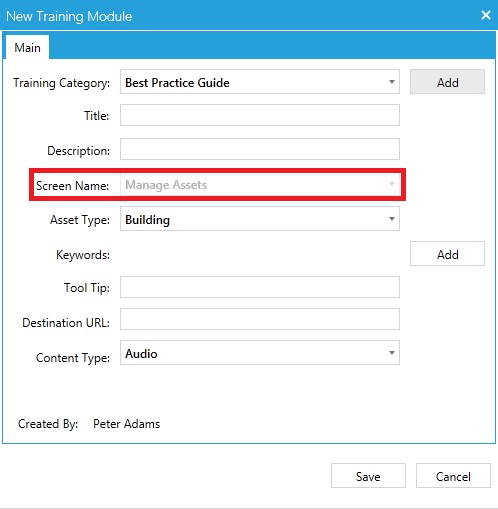This screenshot has height=509, width=498.
Task: Switch to the Main tab
Action: click(27, 48)
